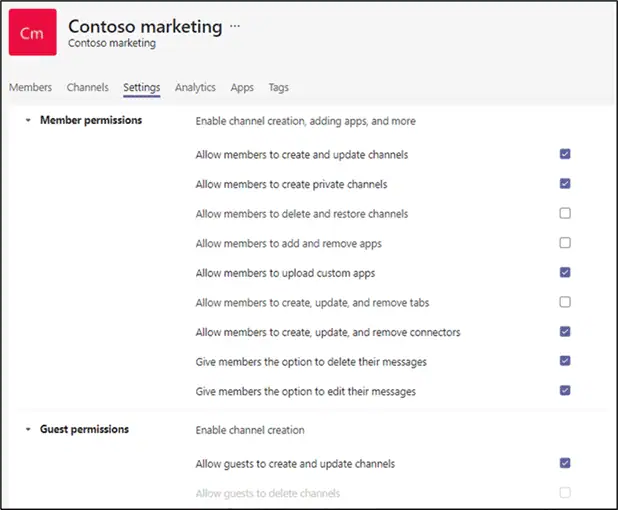Click 'Allow members to create and update channels' label
618x510 pixels.
tap(302, 154)
